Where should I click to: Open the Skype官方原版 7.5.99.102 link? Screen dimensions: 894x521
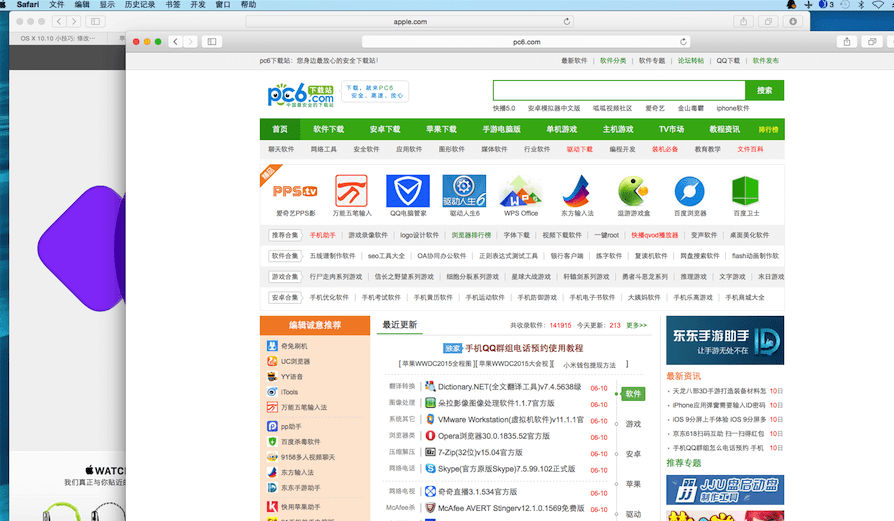506,469
